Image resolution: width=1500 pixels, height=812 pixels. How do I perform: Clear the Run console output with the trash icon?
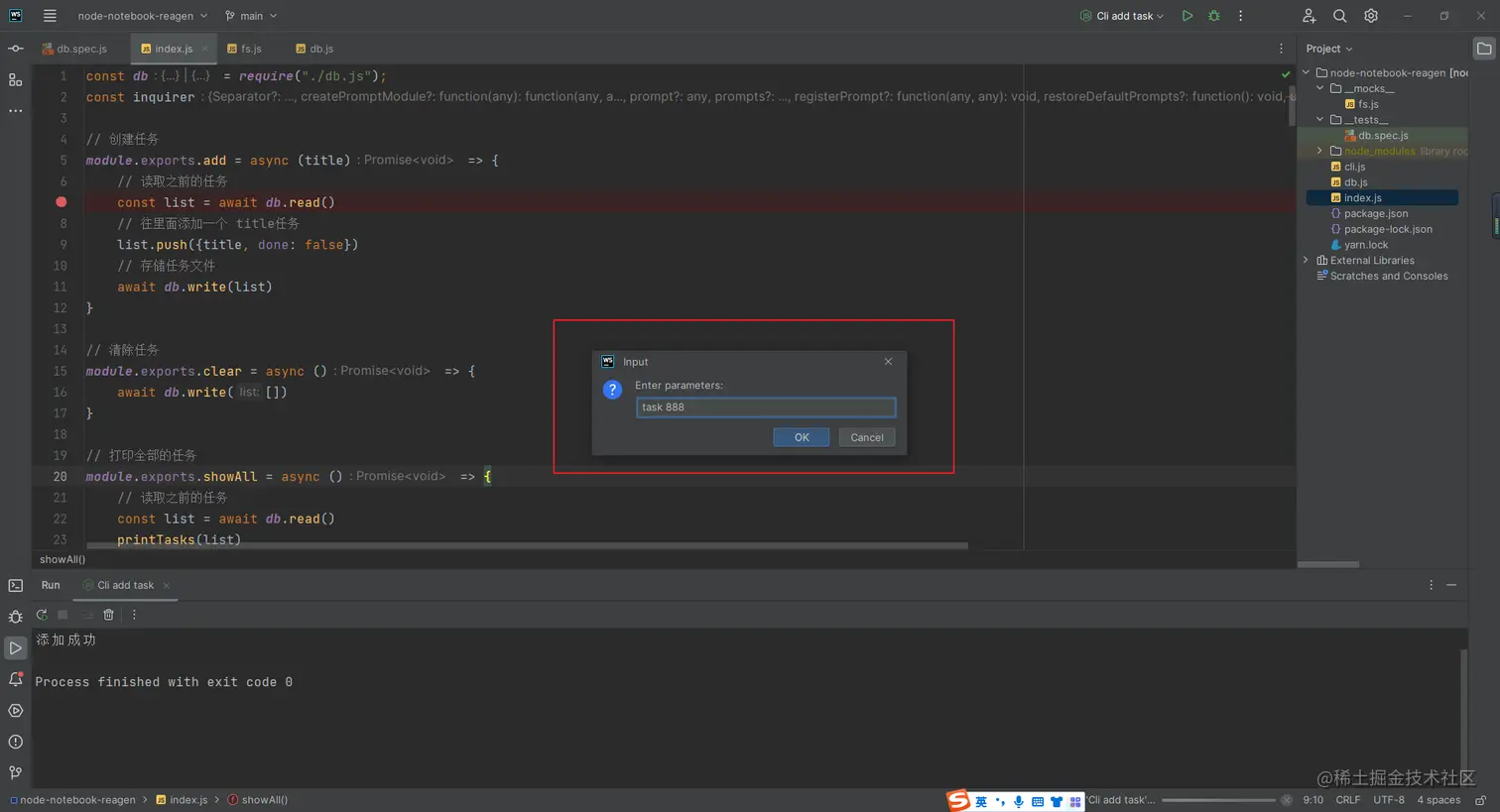coord(109,615)
